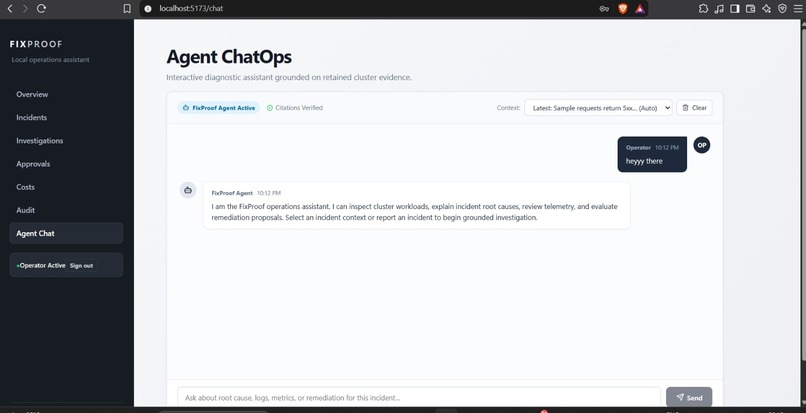Image resolution: width=806 pixels, height=413 pixels.
Task: Click the FIXPROOF logo in sidebar
Action: 36,44
